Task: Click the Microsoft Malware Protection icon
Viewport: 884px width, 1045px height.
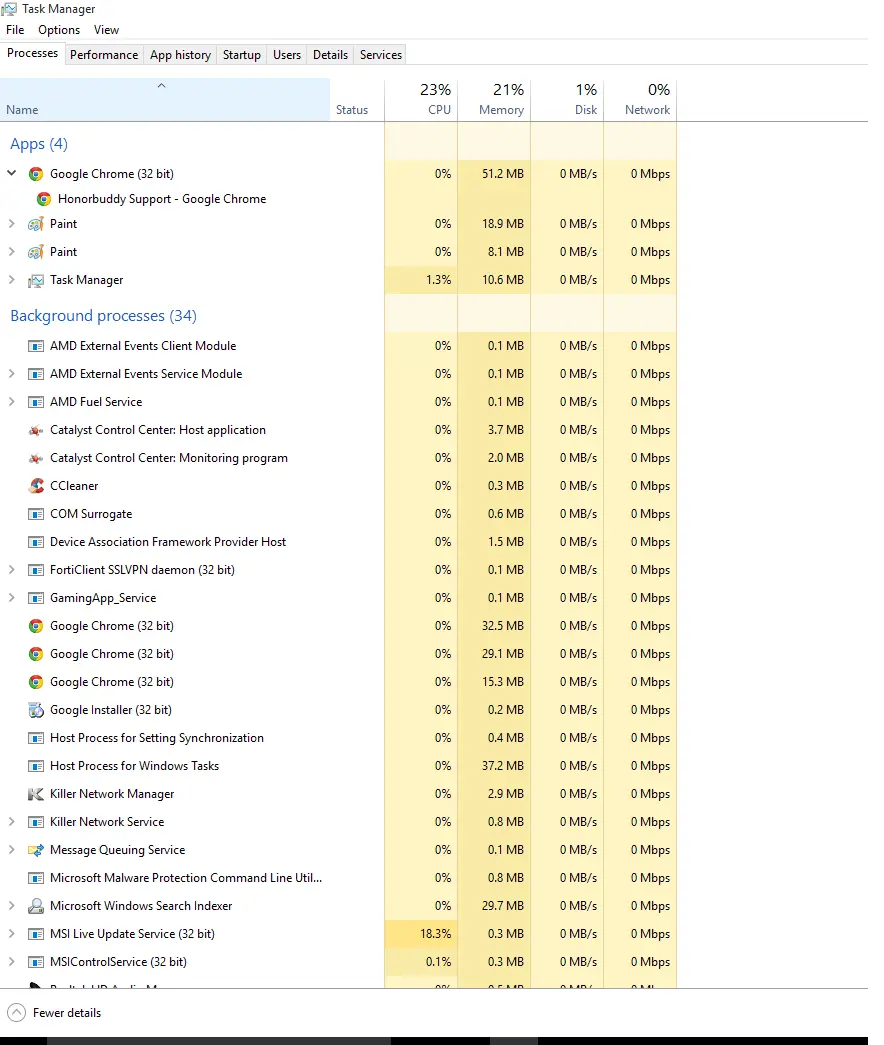Action: [36, 878]
